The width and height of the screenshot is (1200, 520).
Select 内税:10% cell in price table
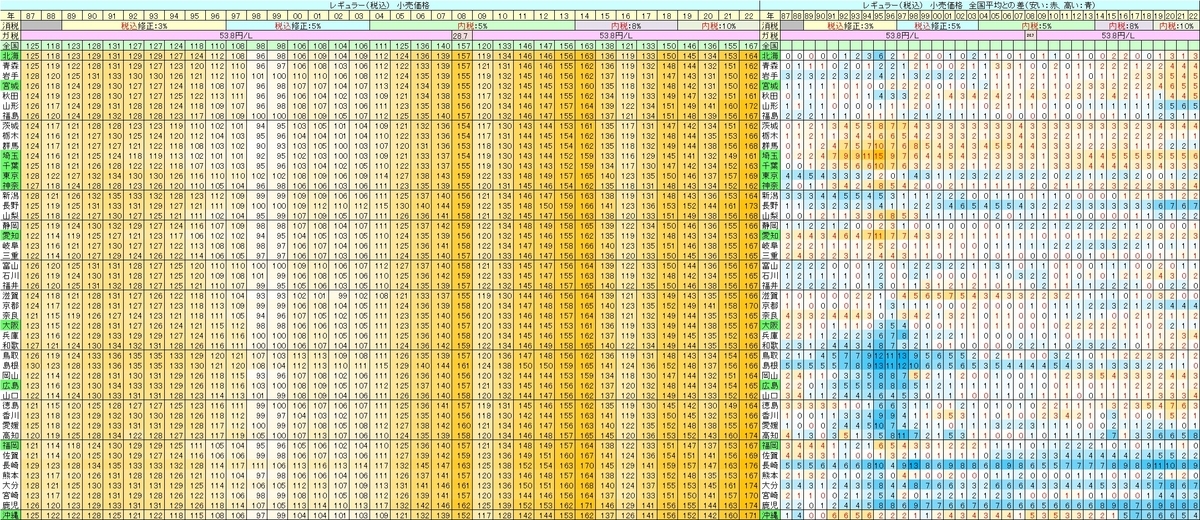coord(718,25)
